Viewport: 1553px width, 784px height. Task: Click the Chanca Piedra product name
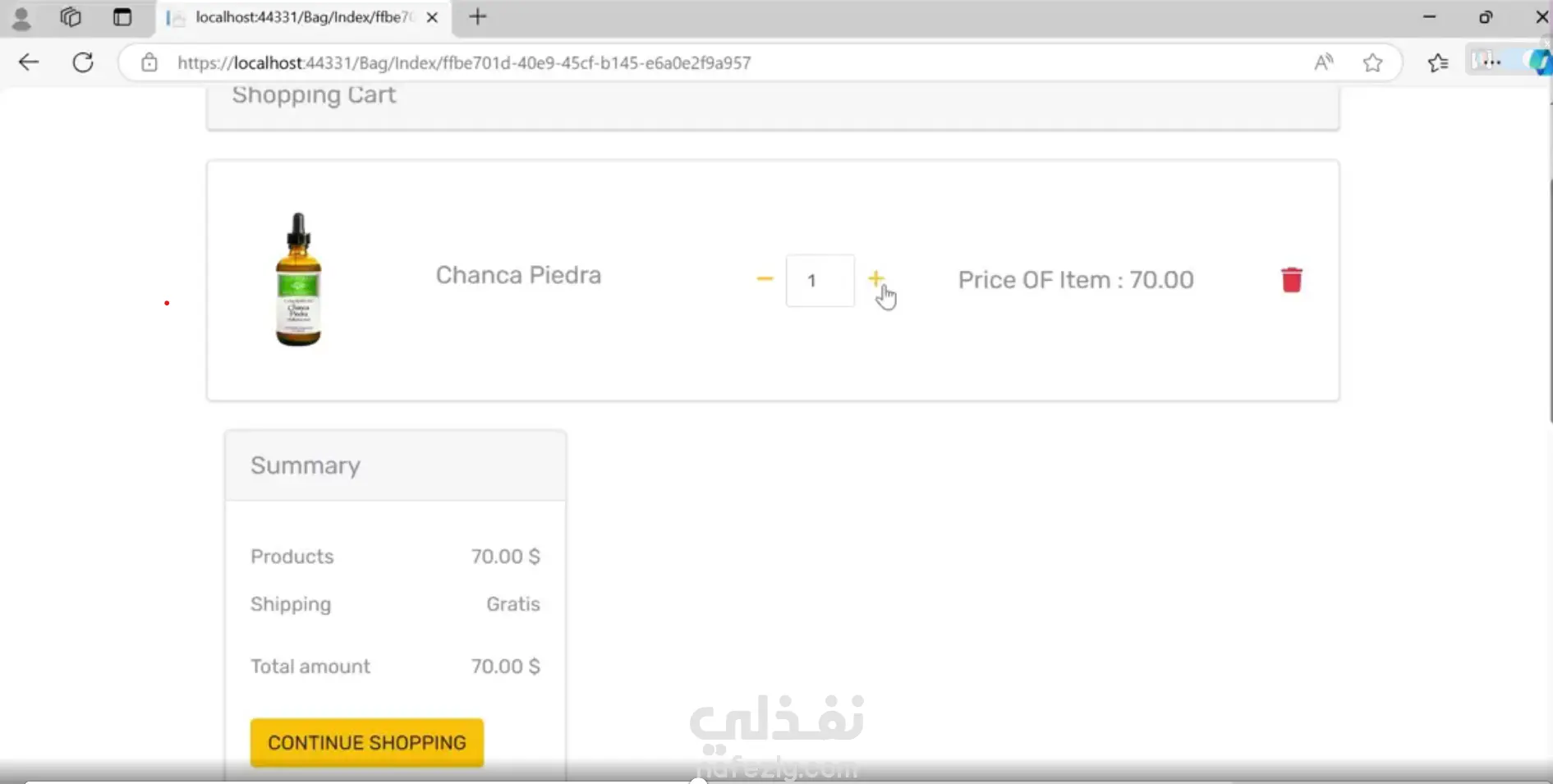click(x=518, y=275)
